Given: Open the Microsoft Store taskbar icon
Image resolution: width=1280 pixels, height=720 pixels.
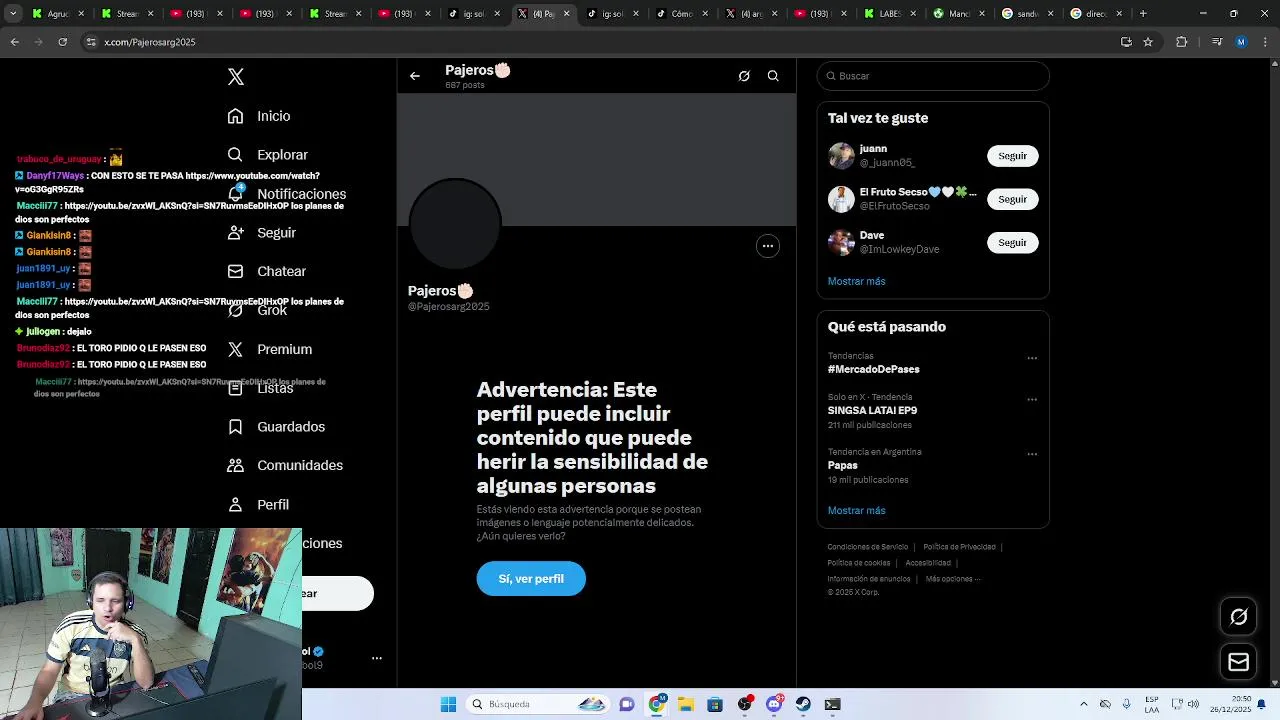Looking at the screenshot, I should pyautogui.click(x=715, y=704).
